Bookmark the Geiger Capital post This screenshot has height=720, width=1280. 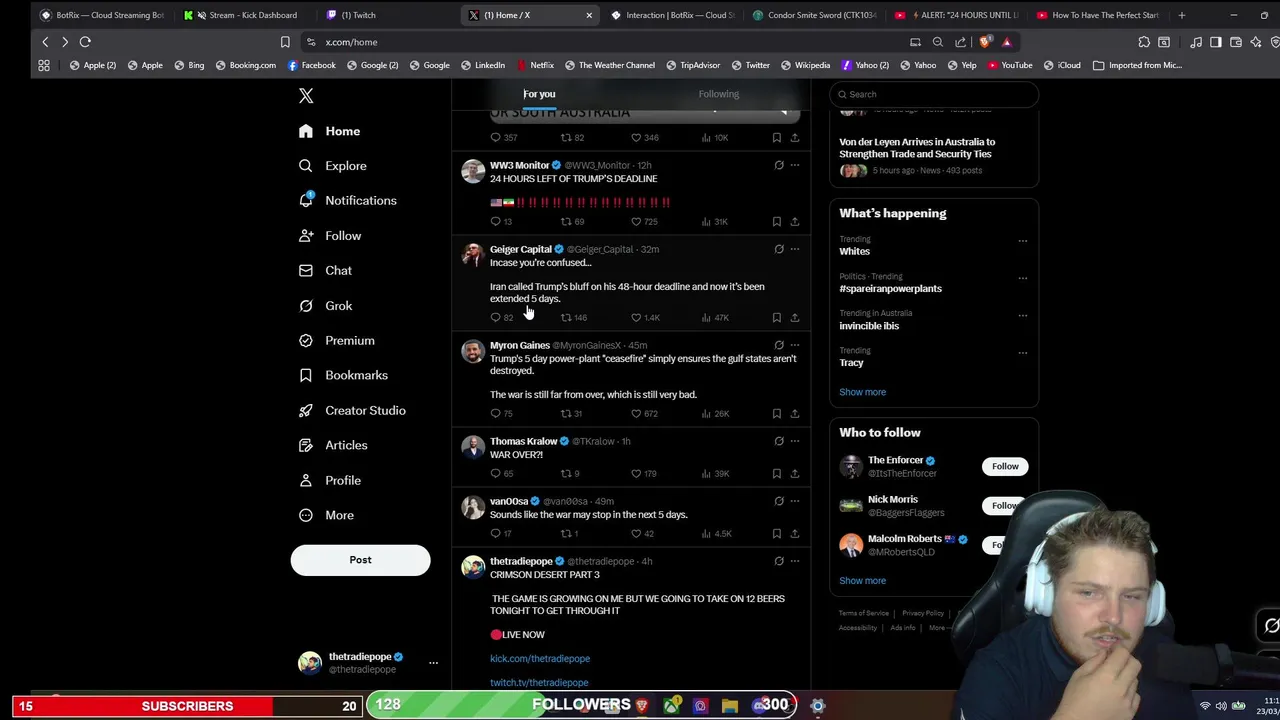pyautogui.click(x=776, y=317)
